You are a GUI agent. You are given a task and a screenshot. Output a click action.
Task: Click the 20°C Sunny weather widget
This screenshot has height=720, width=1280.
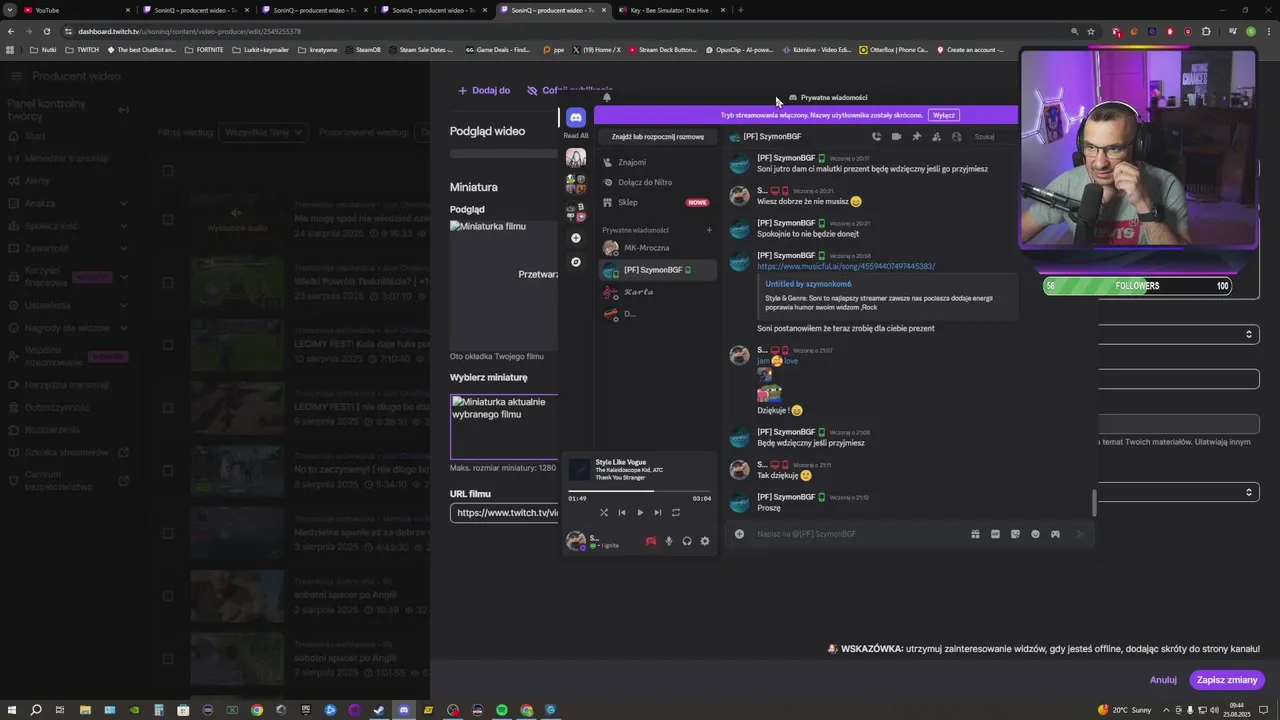pos(1124,710)
